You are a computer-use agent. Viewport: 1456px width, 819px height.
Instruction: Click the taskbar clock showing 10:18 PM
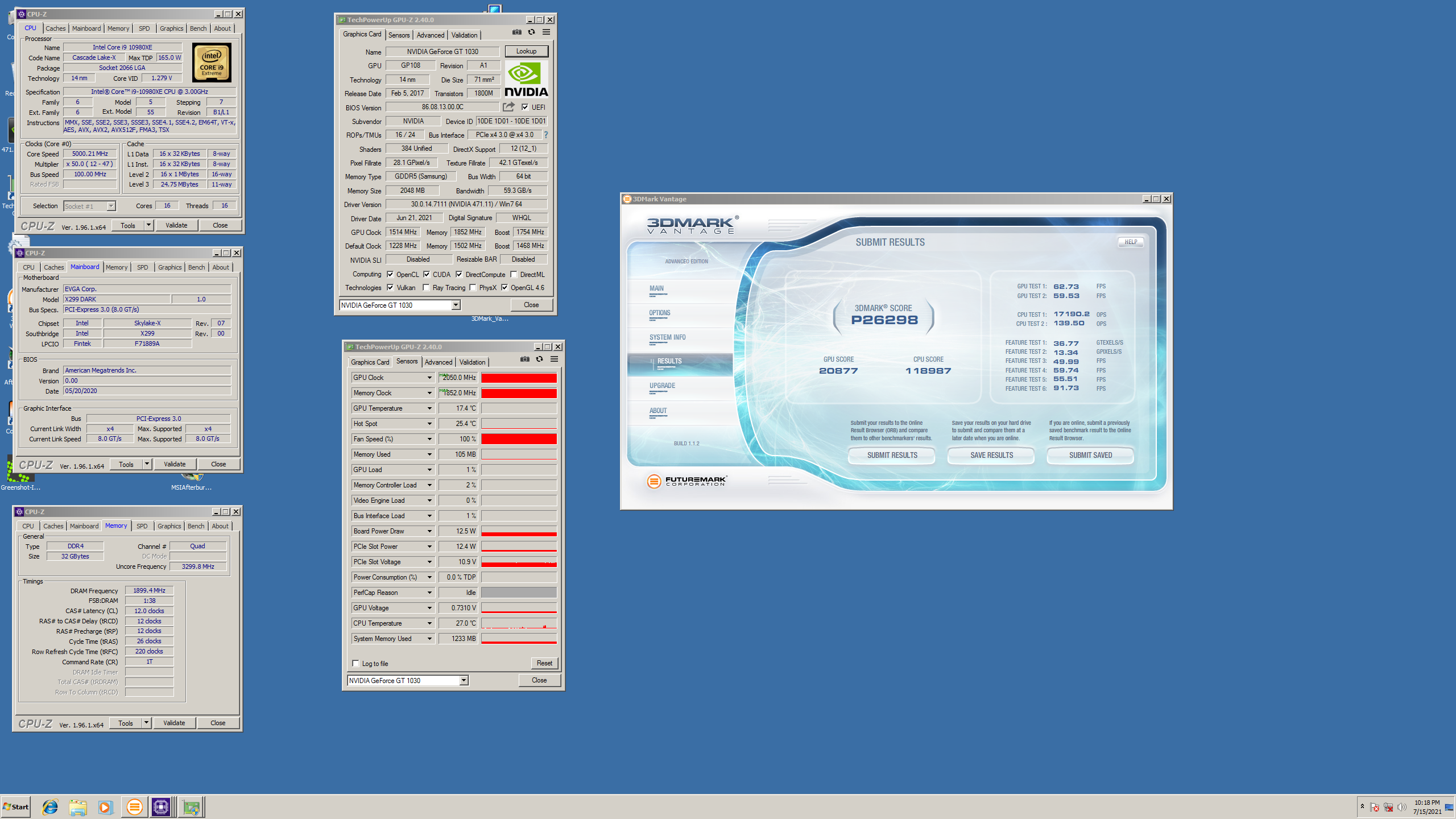coord(1427,807)
